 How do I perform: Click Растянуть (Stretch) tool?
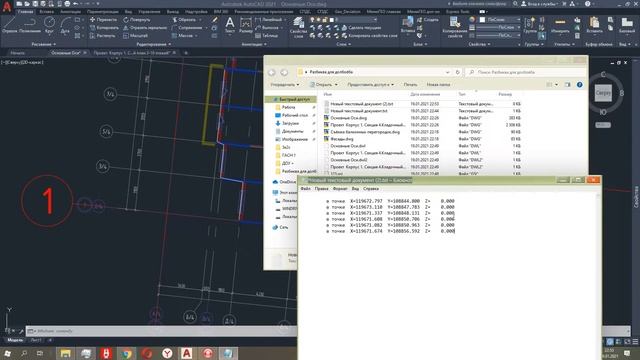point(102,36)
